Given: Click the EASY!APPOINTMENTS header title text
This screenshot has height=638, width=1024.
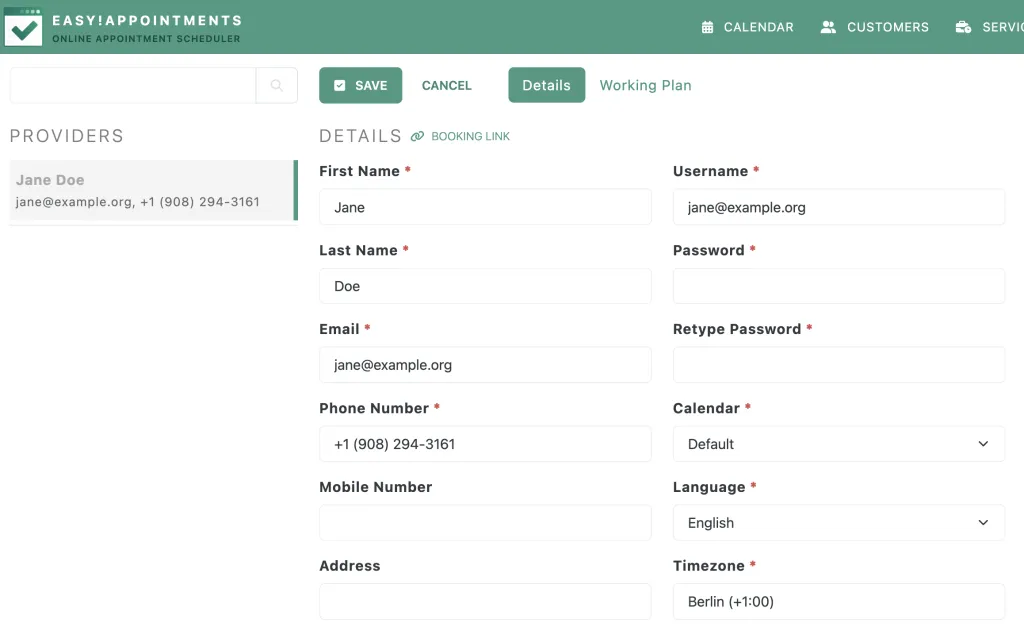Looking at the screenshot, I should click(x=147, y=21).
